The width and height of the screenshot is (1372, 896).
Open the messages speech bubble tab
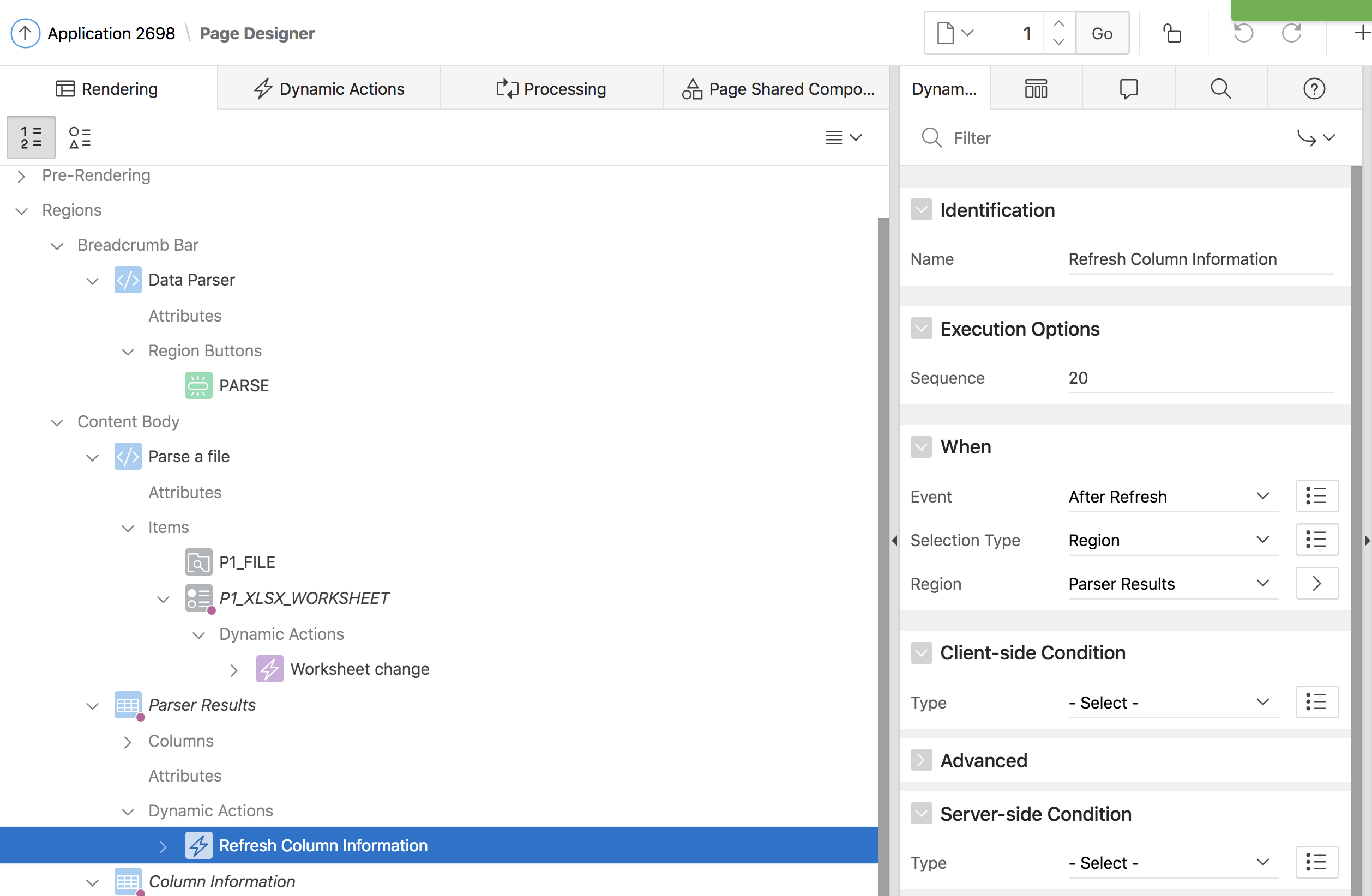tap(1128, 89)
